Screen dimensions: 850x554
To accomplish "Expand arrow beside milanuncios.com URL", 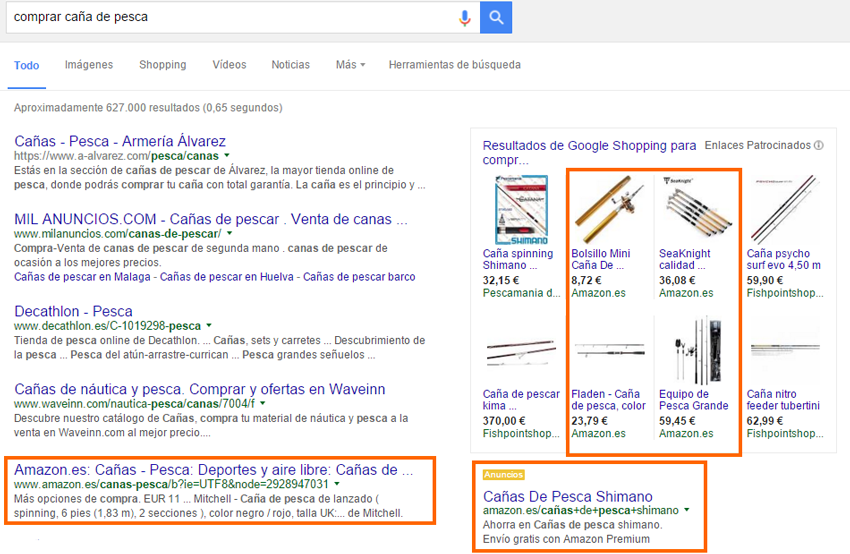I will (229, 234).
